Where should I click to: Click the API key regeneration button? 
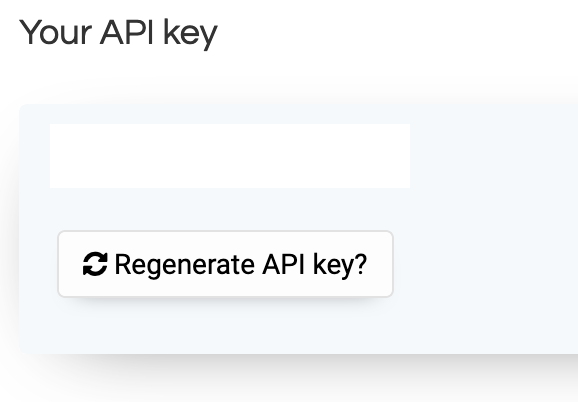coord(225,264)
